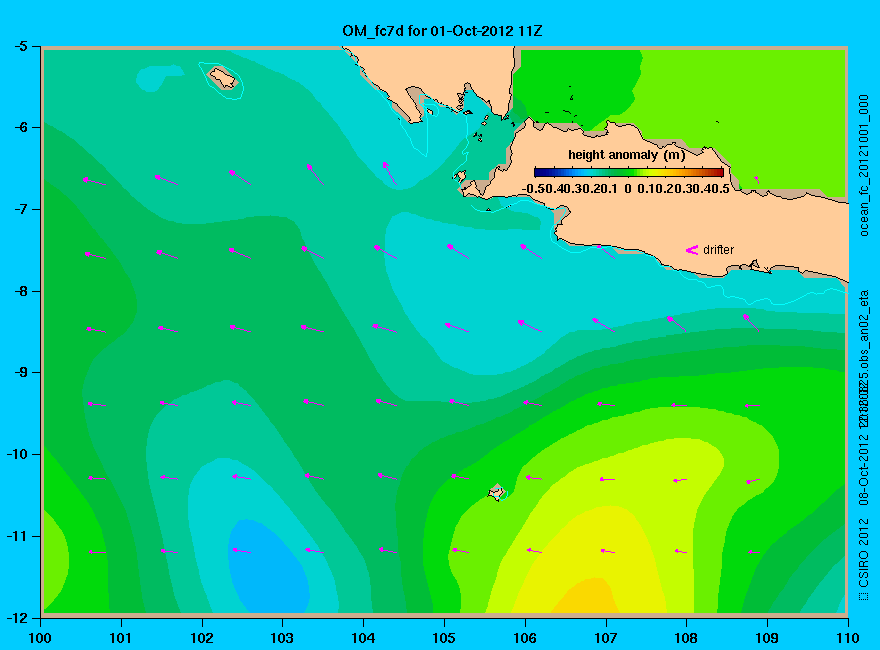Click the small island south of Java near 105.6
The width and height of the screenshot is (880, 650).
[496, 492]
